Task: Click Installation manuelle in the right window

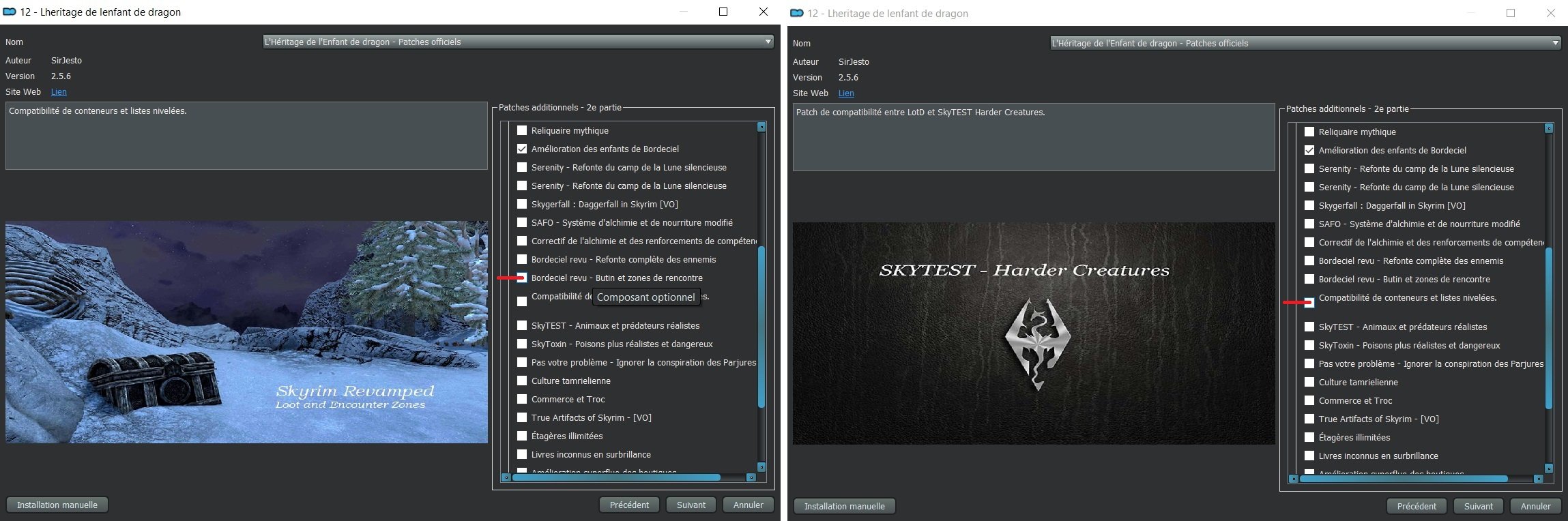Action: (845, 506)
